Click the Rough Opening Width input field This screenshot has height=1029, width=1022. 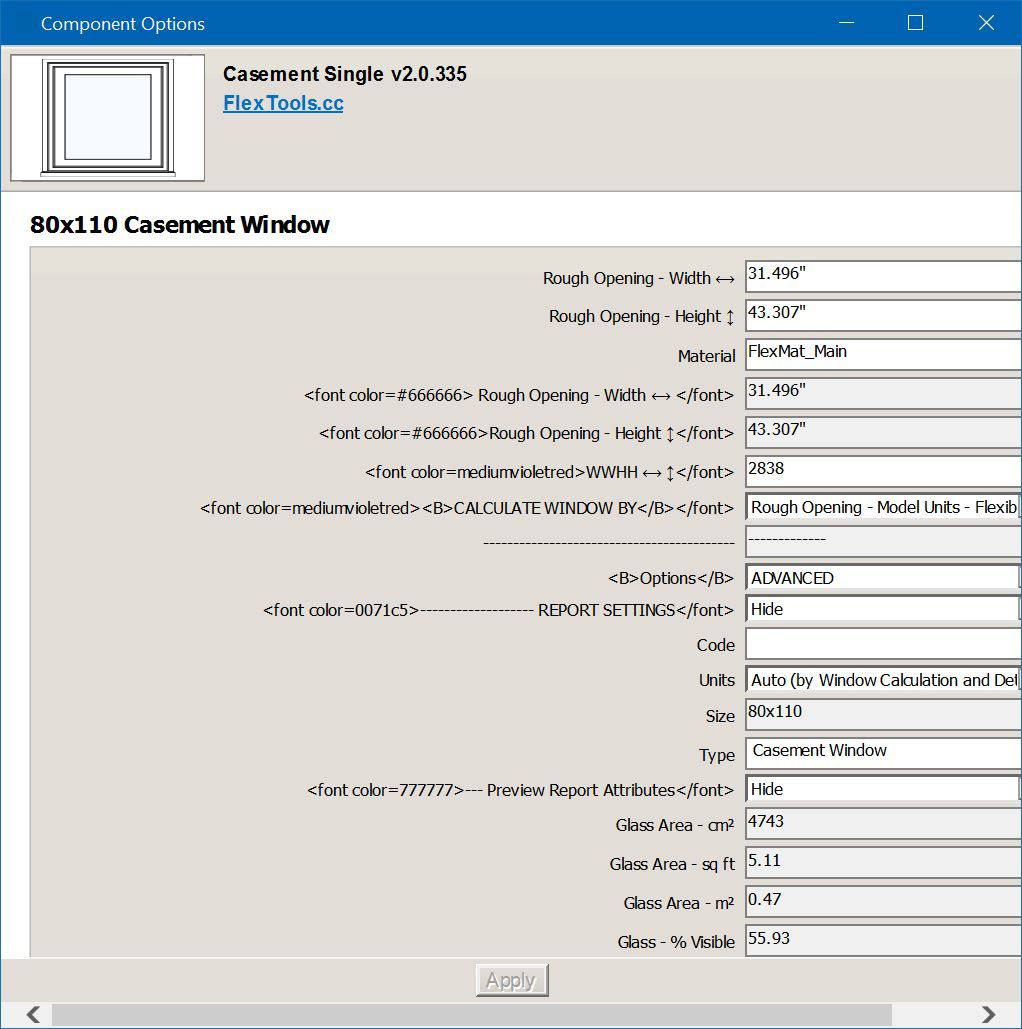coord(882,277)
